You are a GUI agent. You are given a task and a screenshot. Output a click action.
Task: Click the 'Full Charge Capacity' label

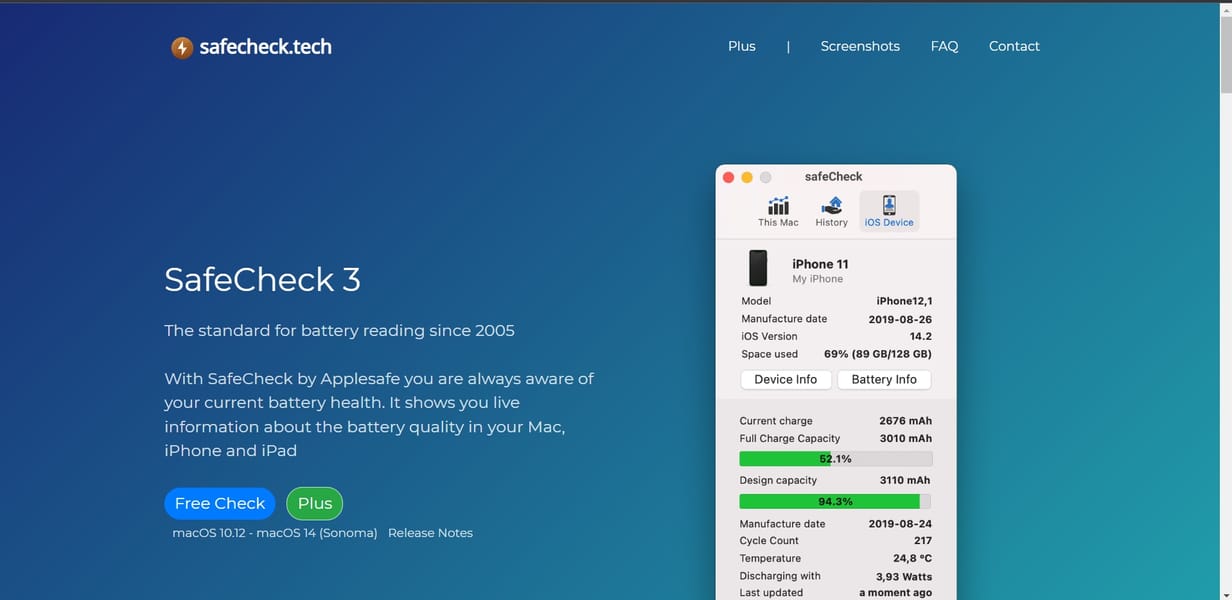pyautogui.click(x=790, y=438)
